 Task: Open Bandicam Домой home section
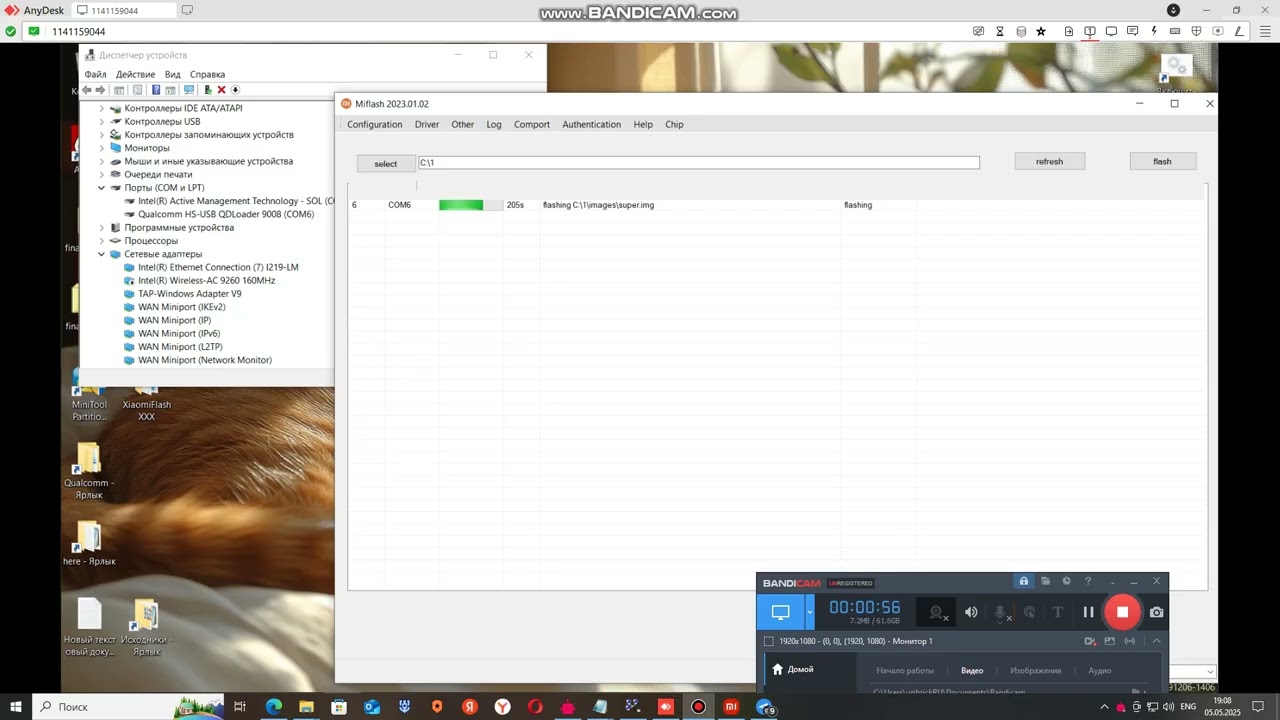click(792, 669)
